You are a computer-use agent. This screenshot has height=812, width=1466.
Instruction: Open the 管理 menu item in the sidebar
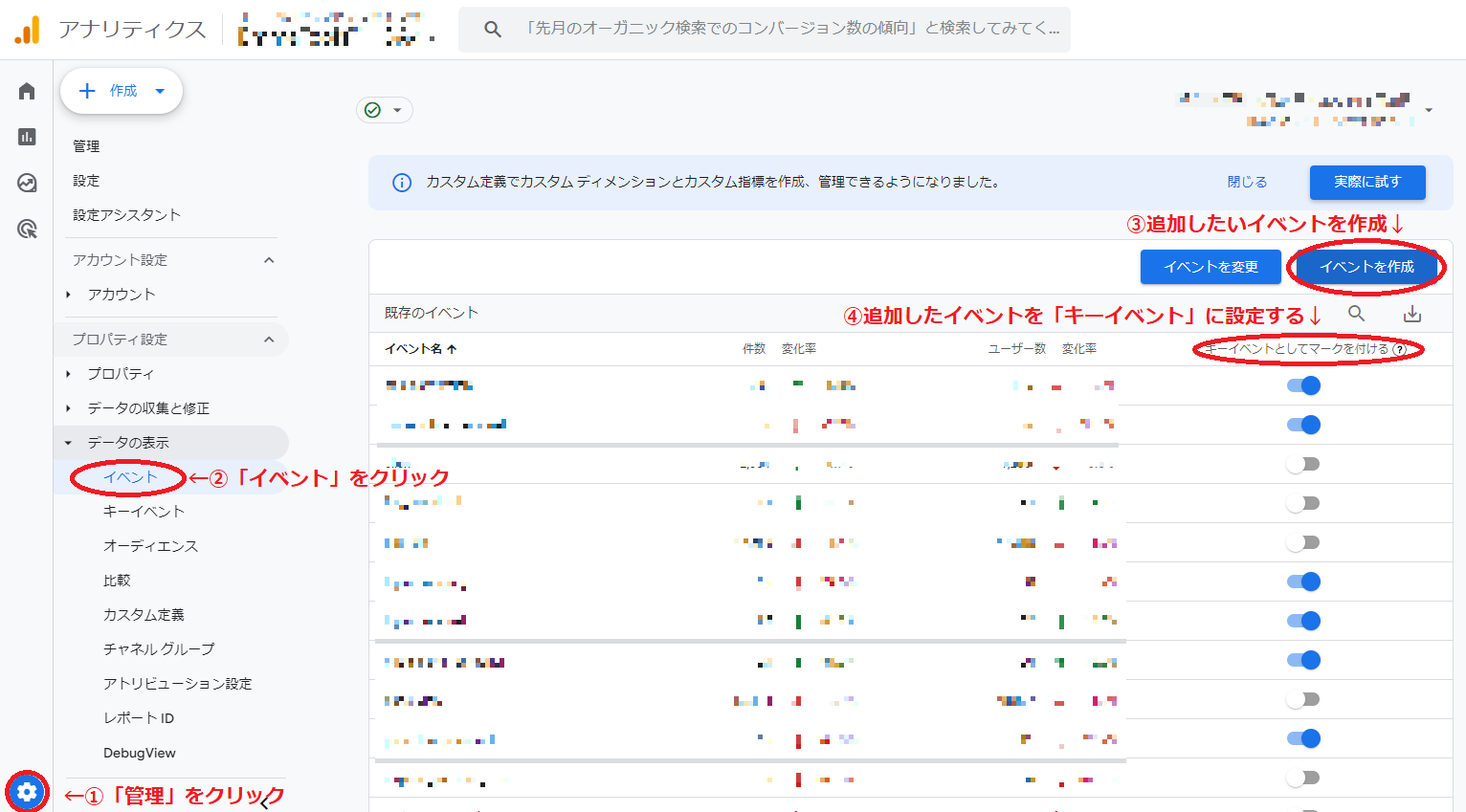(86, 146)
